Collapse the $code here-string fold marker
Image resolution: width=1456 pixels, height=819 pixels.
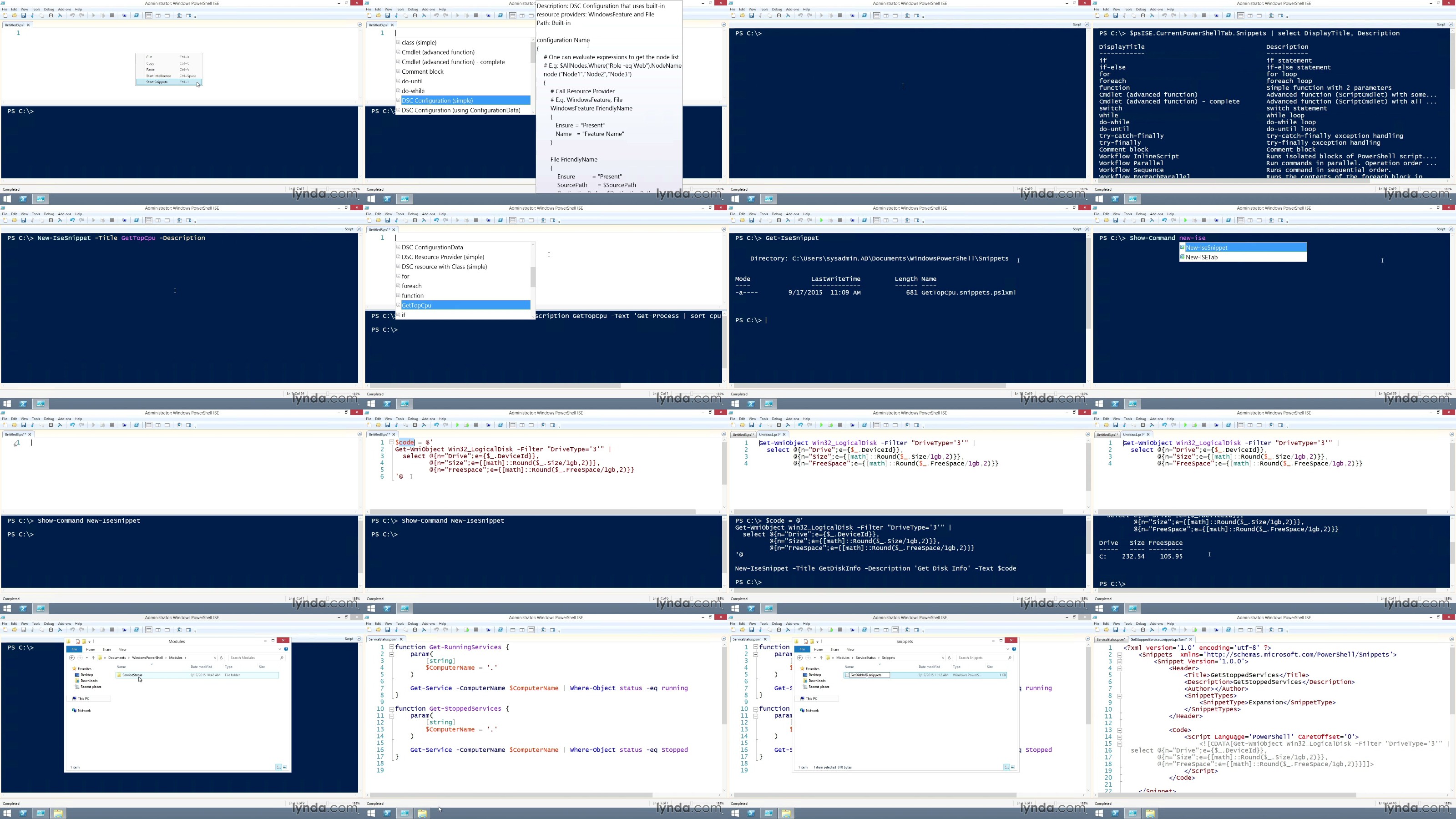tap(391, 442)
